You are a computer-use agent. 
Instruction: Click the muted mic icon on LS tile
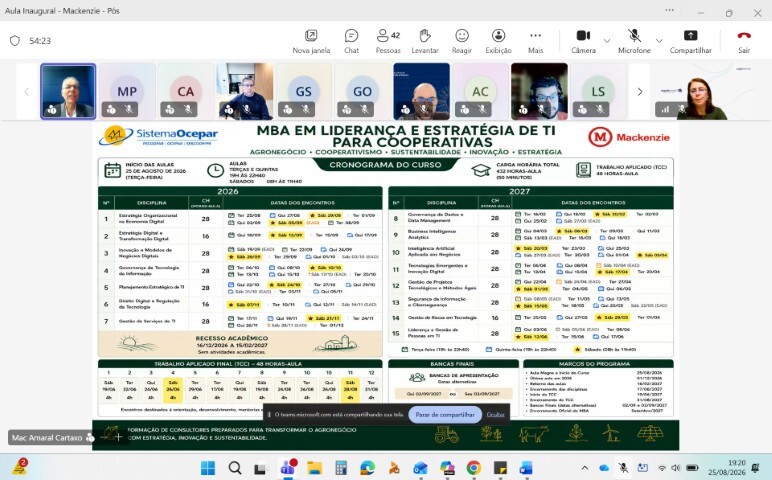tap(600, 110)
